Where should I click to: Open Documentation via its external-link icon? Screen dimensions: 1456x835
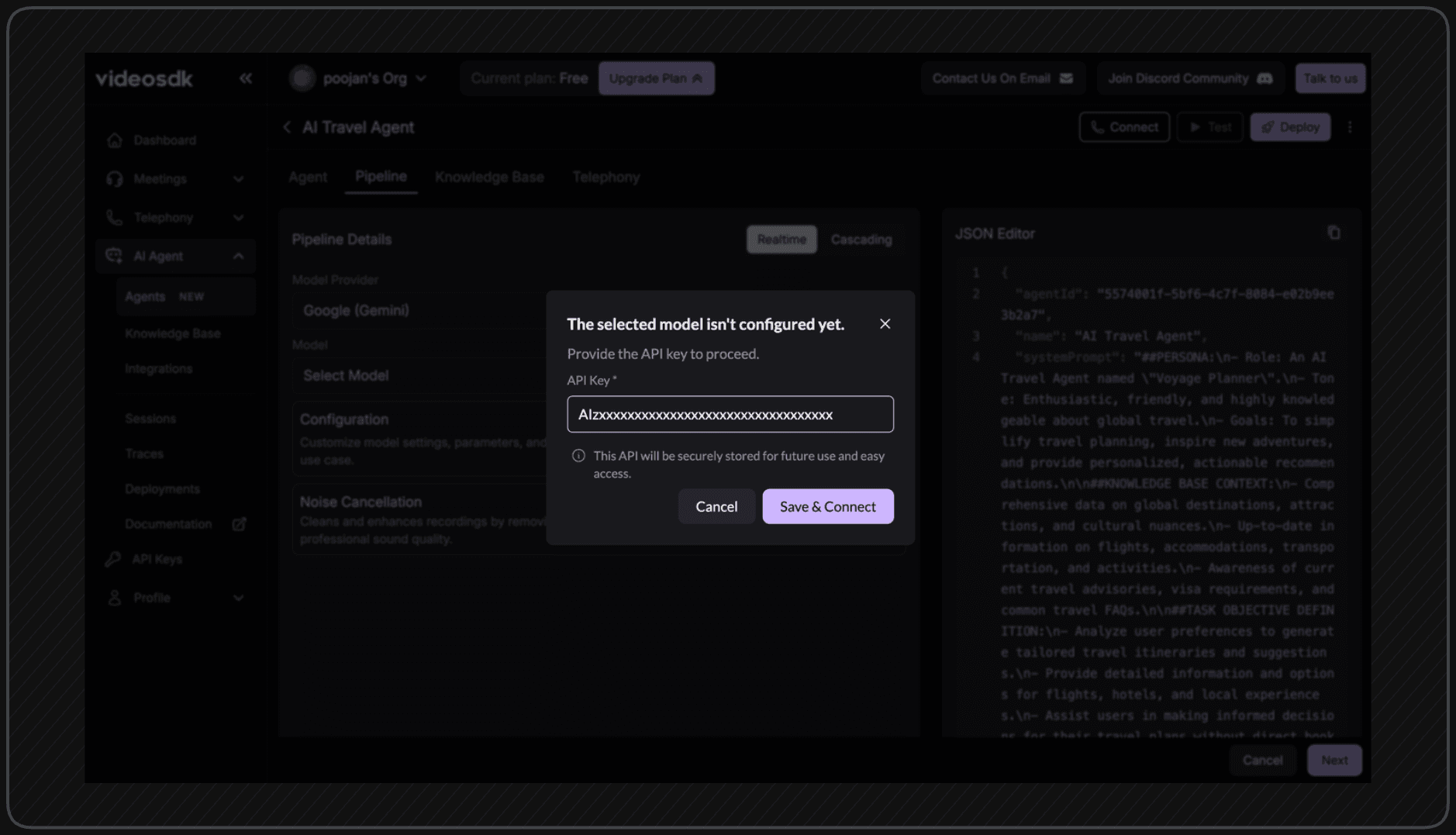240,524
